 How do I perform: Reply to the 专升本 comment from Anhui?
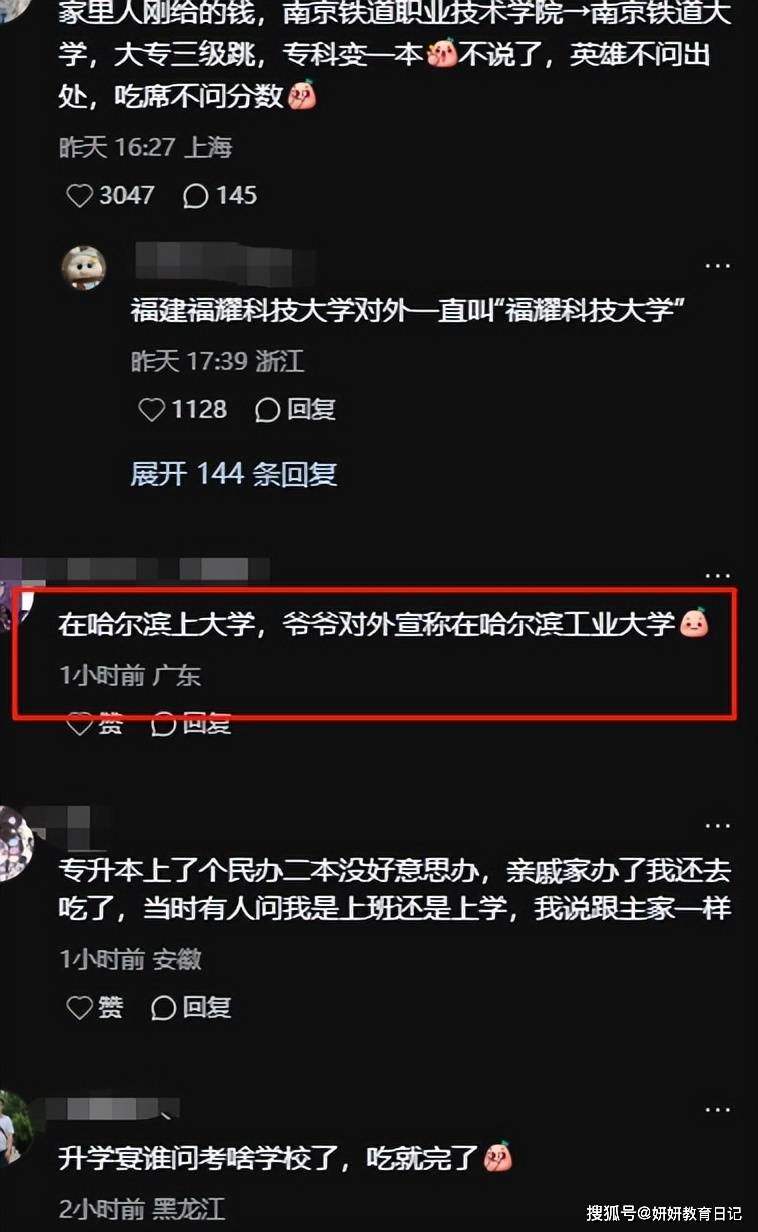tap(191, 1007)
